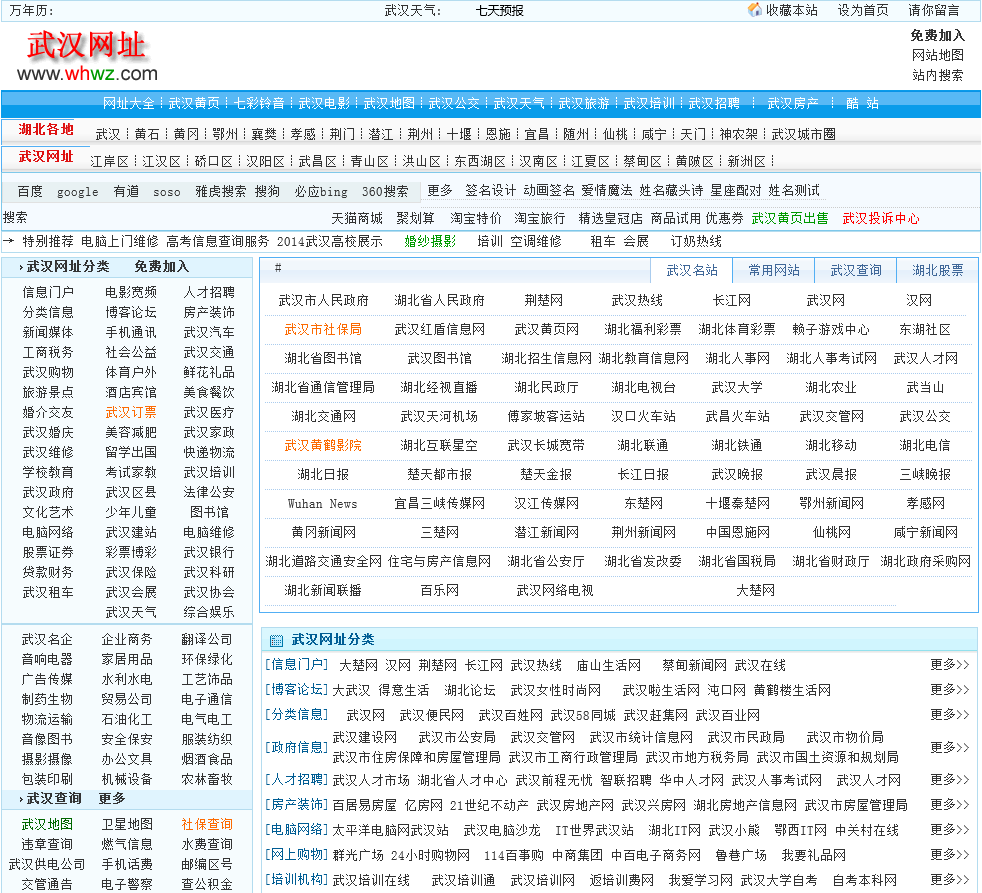
Task: Open the 智联招聘 link
Action: (626, 780)
